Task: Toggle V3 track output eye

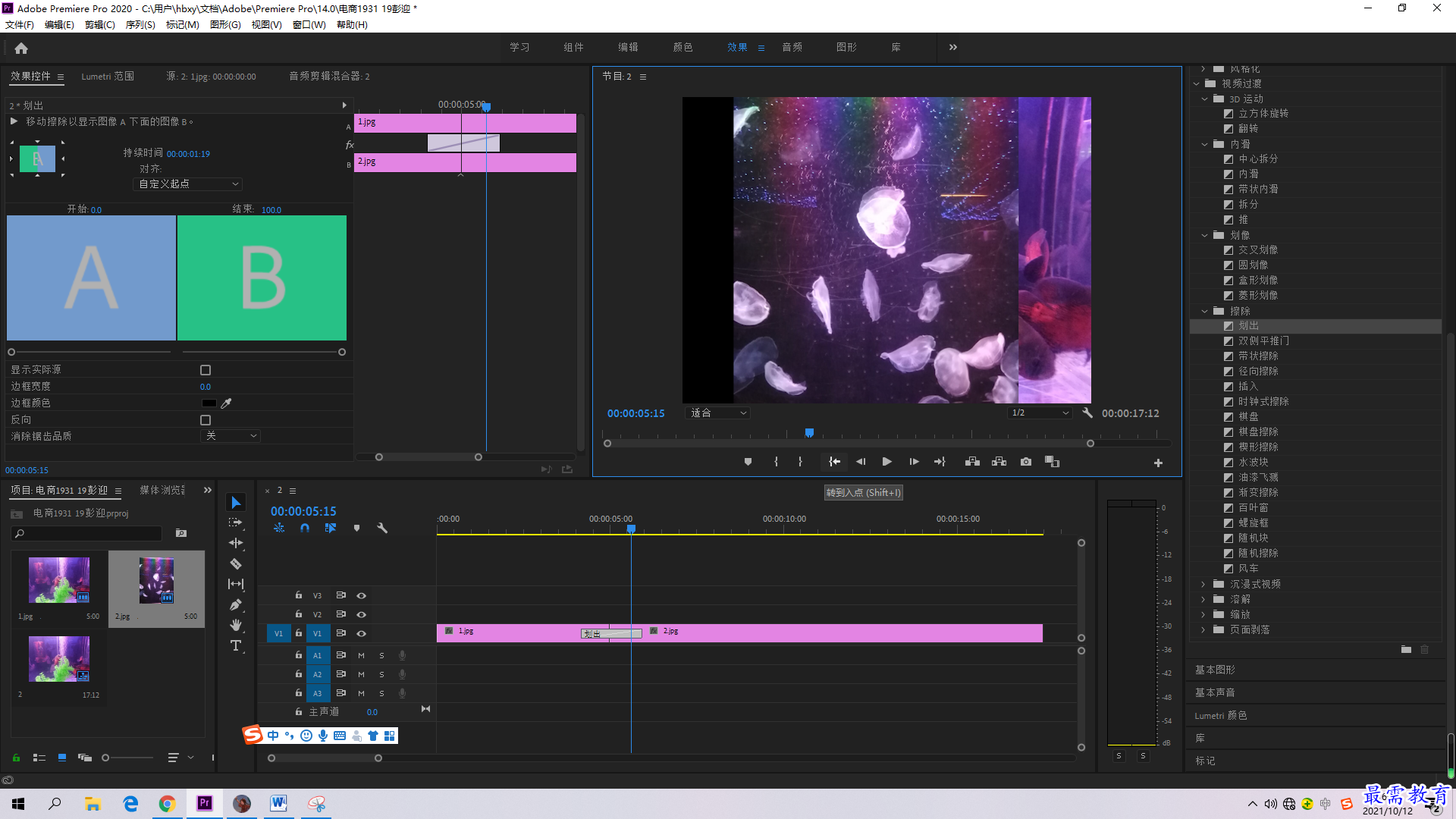Action: tap(362, 596)
